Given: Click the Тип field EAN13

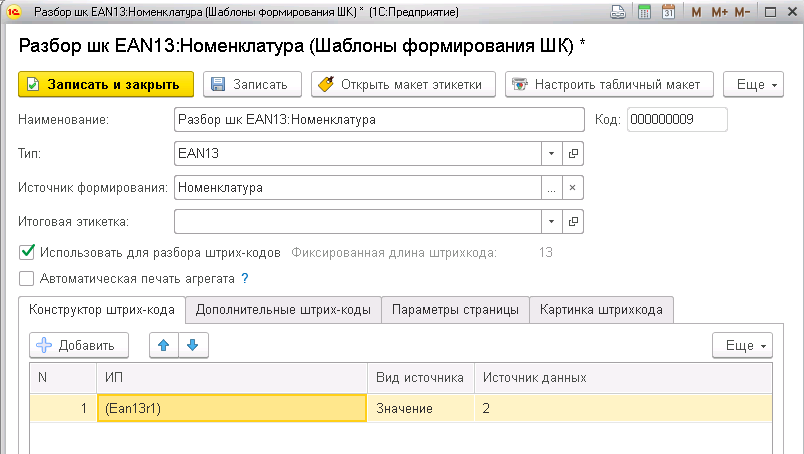Looking at the screenshot, I should pos(358,153).
